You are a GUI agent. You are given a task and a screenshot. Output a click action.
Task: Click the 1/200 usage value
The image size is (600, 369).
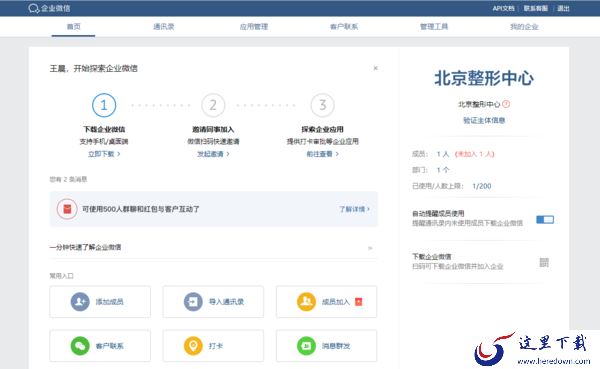click(x=482, y=186)
